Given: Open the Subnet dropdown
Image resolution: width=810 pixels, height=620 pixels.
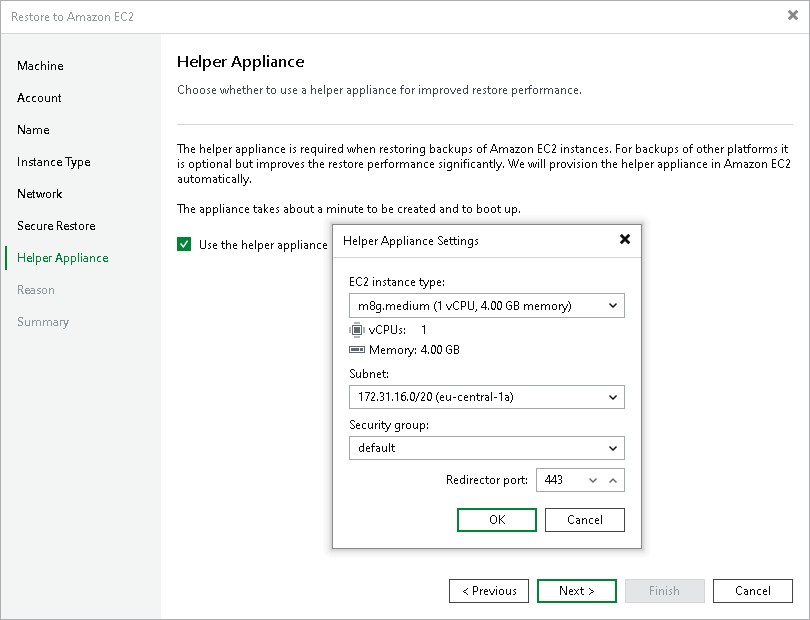Looking at the screenshot, I should (487, 397).
